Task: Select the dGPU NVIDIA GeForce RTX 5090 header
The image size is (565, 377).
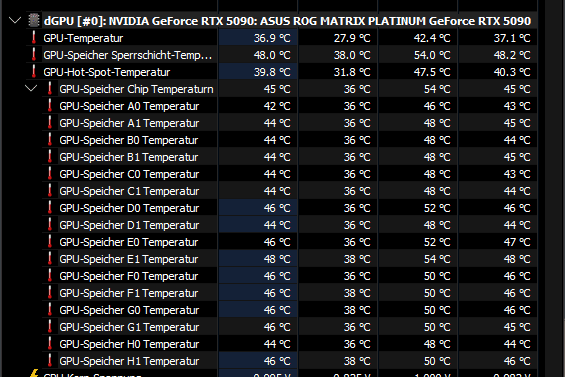Action: (x=287, y=21)
